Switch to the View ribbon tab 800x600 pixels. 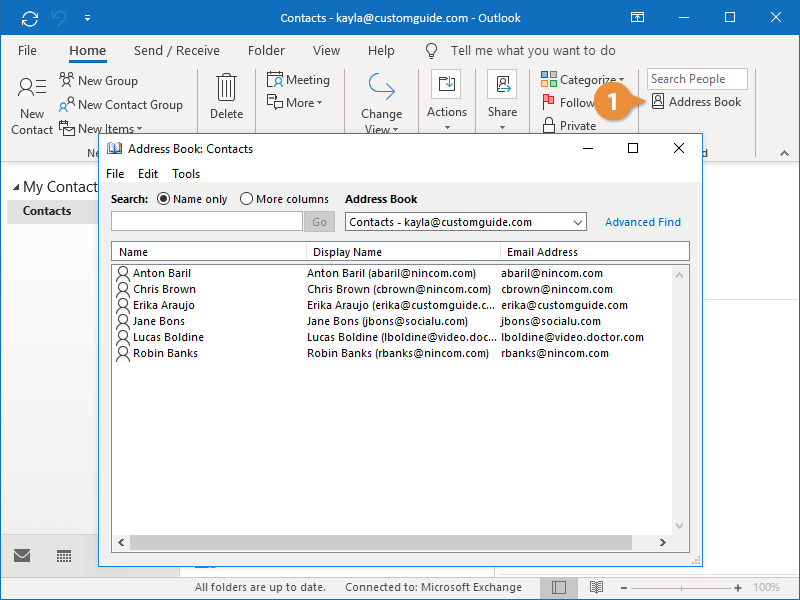tap(327, 51)
